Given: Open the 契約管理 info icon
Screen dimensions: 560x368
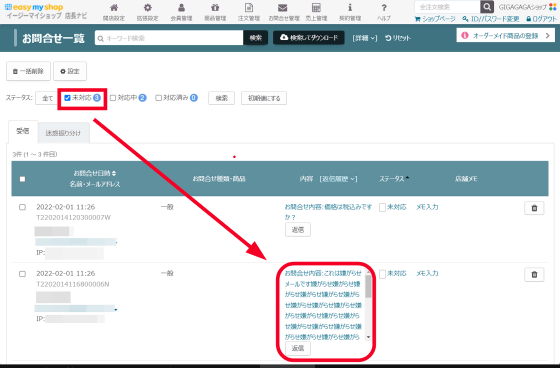Looking at the screenshot, I should coord(350,8).
